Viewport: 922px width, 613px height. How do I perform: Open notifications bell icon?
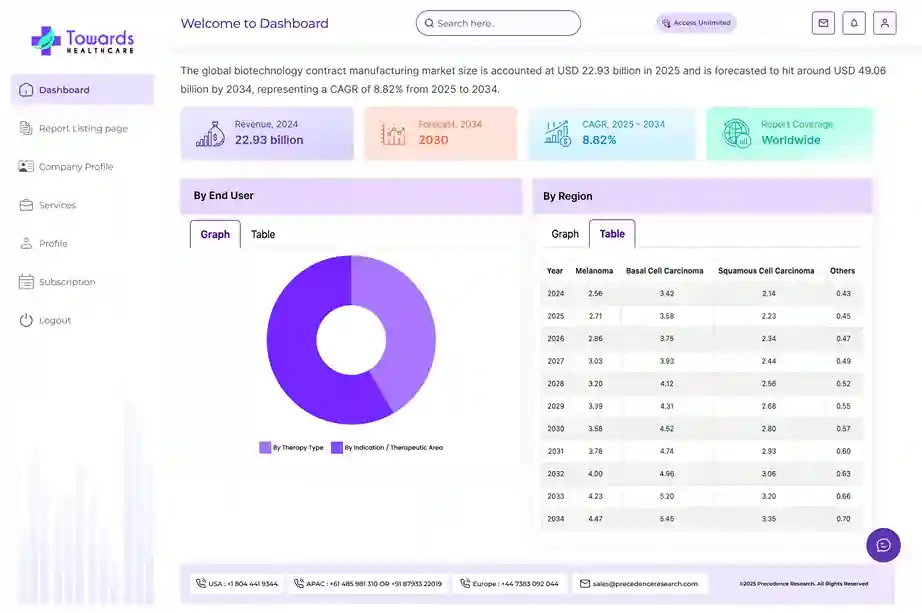pyautogui.click(x=854, y=23)
